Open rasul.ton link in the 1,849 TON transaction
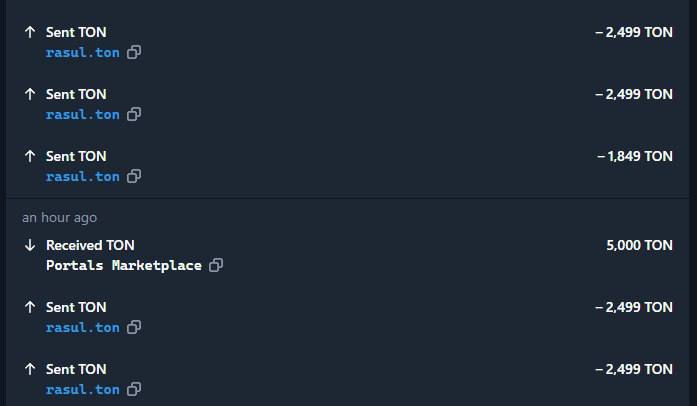This screenshot has width=697, height=406. pyautogui.click(x=82, y=177)
